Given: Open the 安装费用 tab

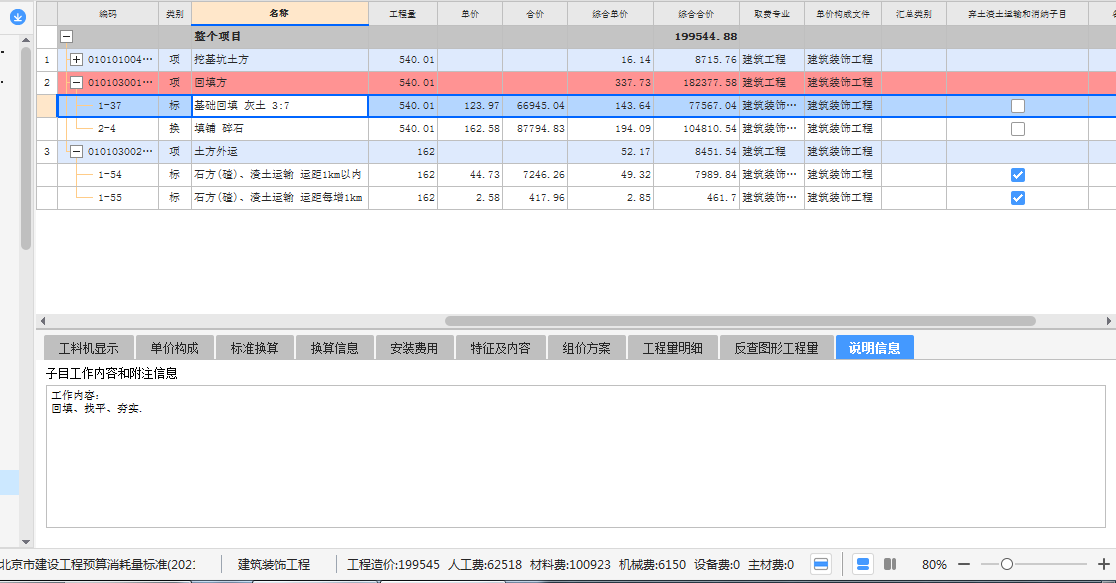Looking at the screenshot, I should (x=414, y=348).
